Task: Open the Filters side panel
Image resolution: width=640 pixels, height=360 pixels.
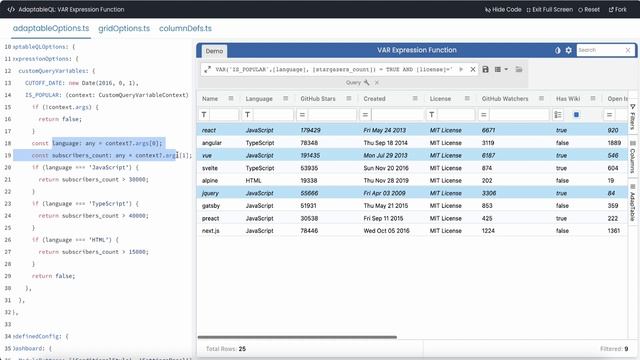Action: click(633, 117)
